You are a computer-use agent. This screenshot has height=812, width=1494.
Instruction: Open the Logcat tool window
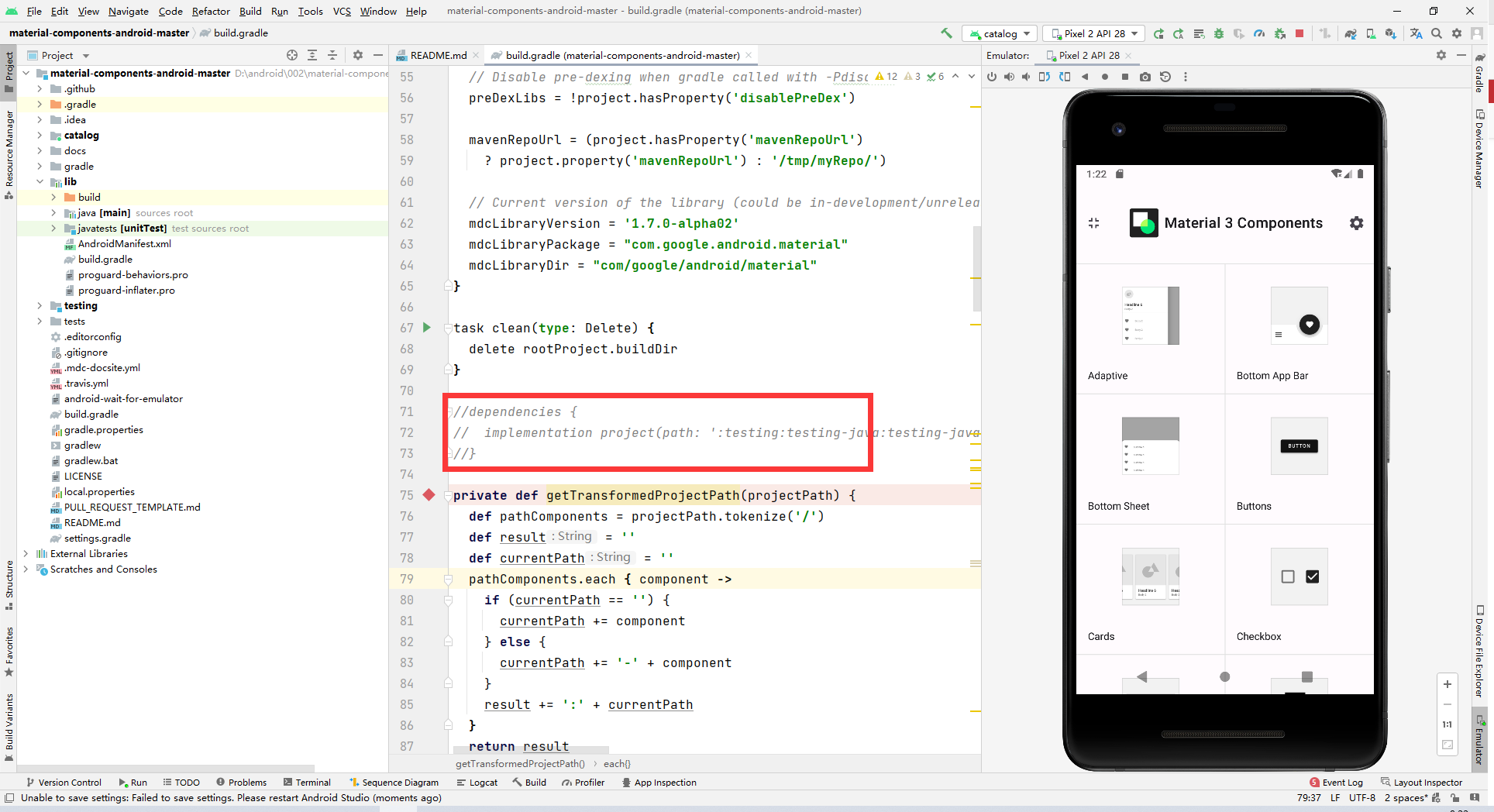(x=477, y=783)
